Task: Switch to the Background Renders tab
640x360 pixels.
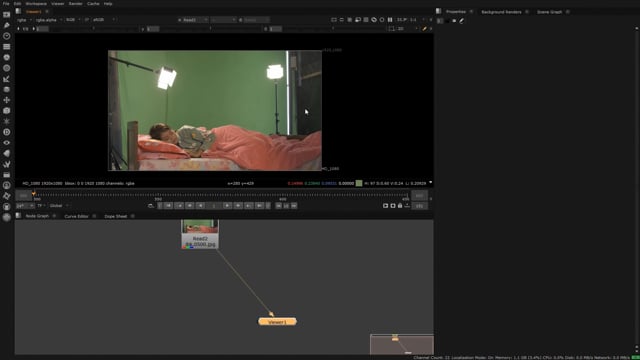Action: (501, 12)
